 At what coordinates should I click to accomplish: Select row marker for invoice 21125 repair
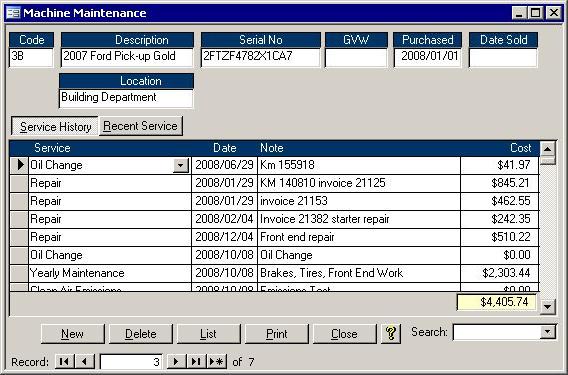coord(19,183)
